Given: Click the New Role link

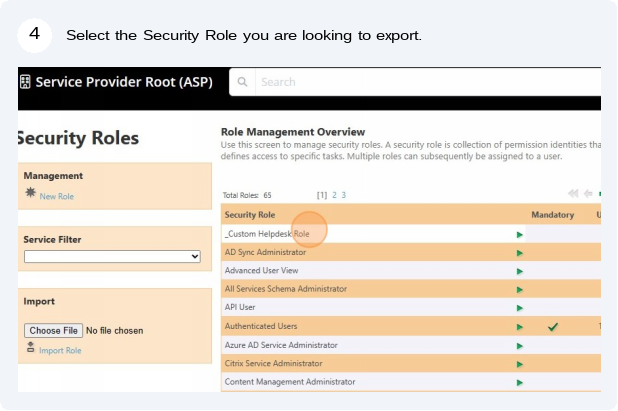Looking at the screenshot, I should click(57, 196).
